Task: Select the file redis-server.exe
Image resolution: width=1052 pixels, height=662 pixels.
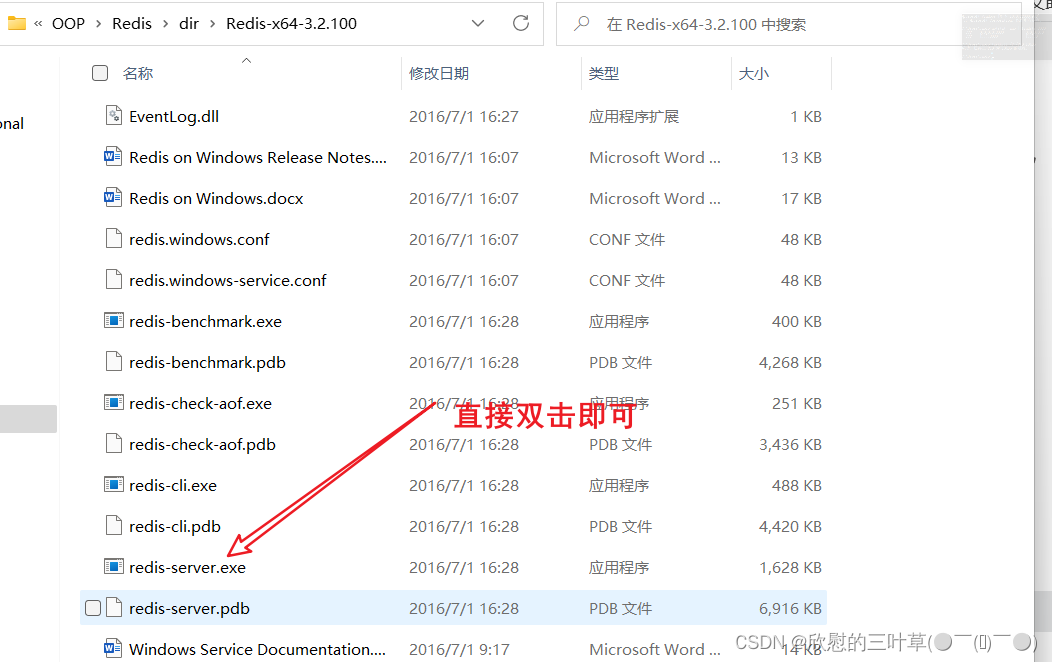Action: pyautogui.click(x=188, y=567)
